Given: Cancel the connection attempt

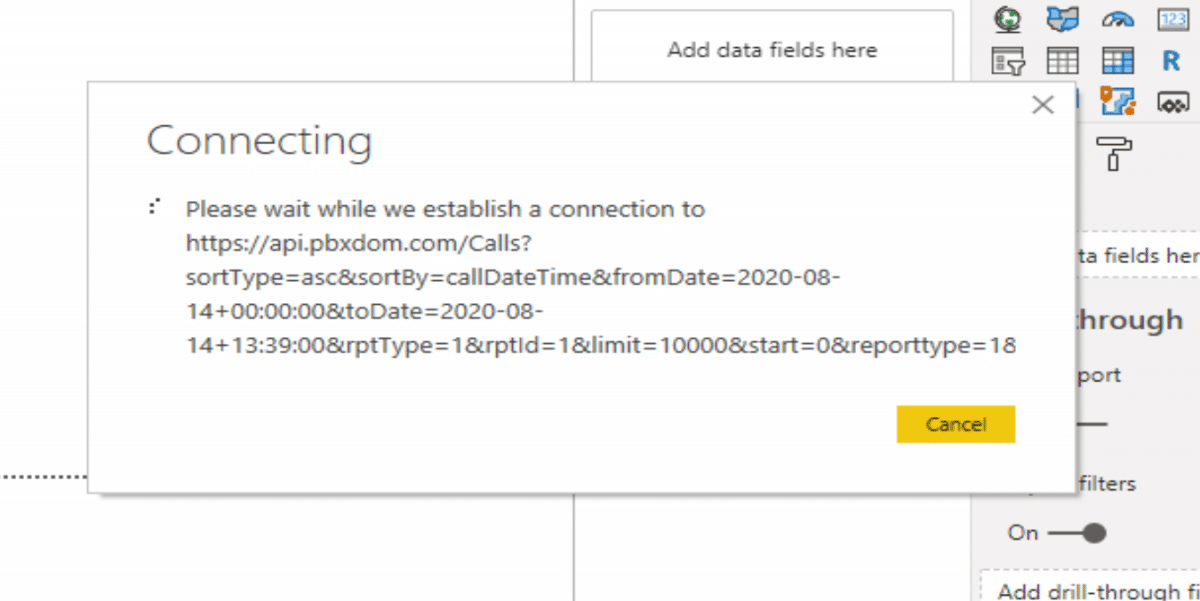Looking at the screenshot, I should 955,424.
